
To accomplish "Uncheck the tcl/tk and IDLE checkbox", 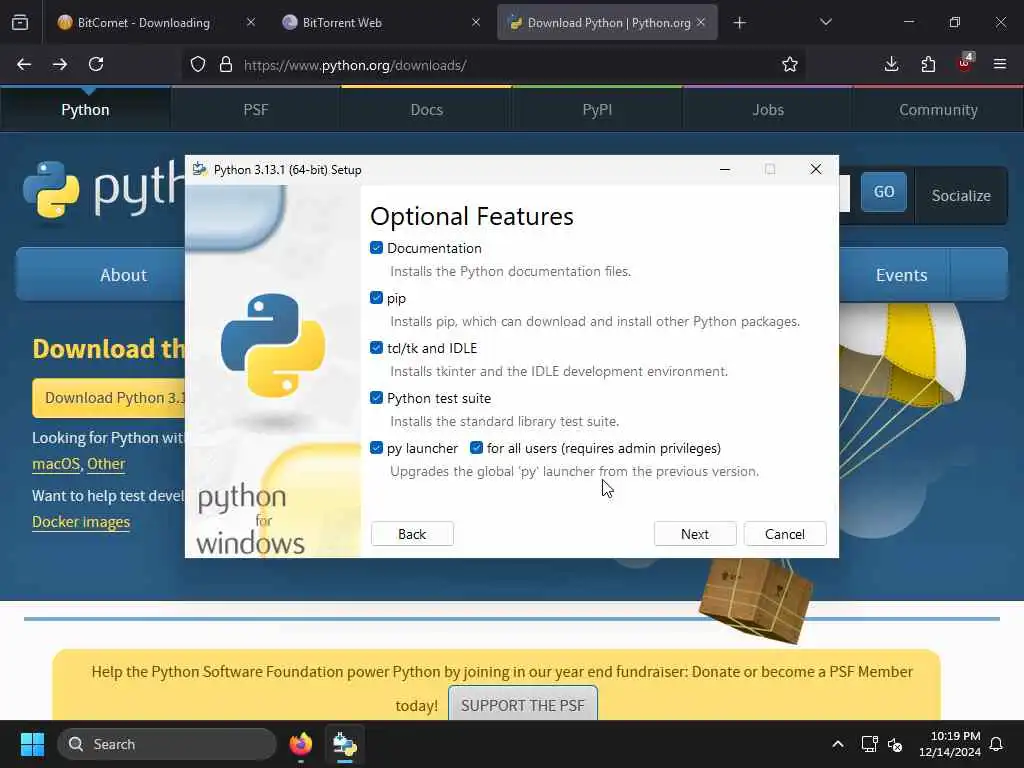I will point(376,347).
